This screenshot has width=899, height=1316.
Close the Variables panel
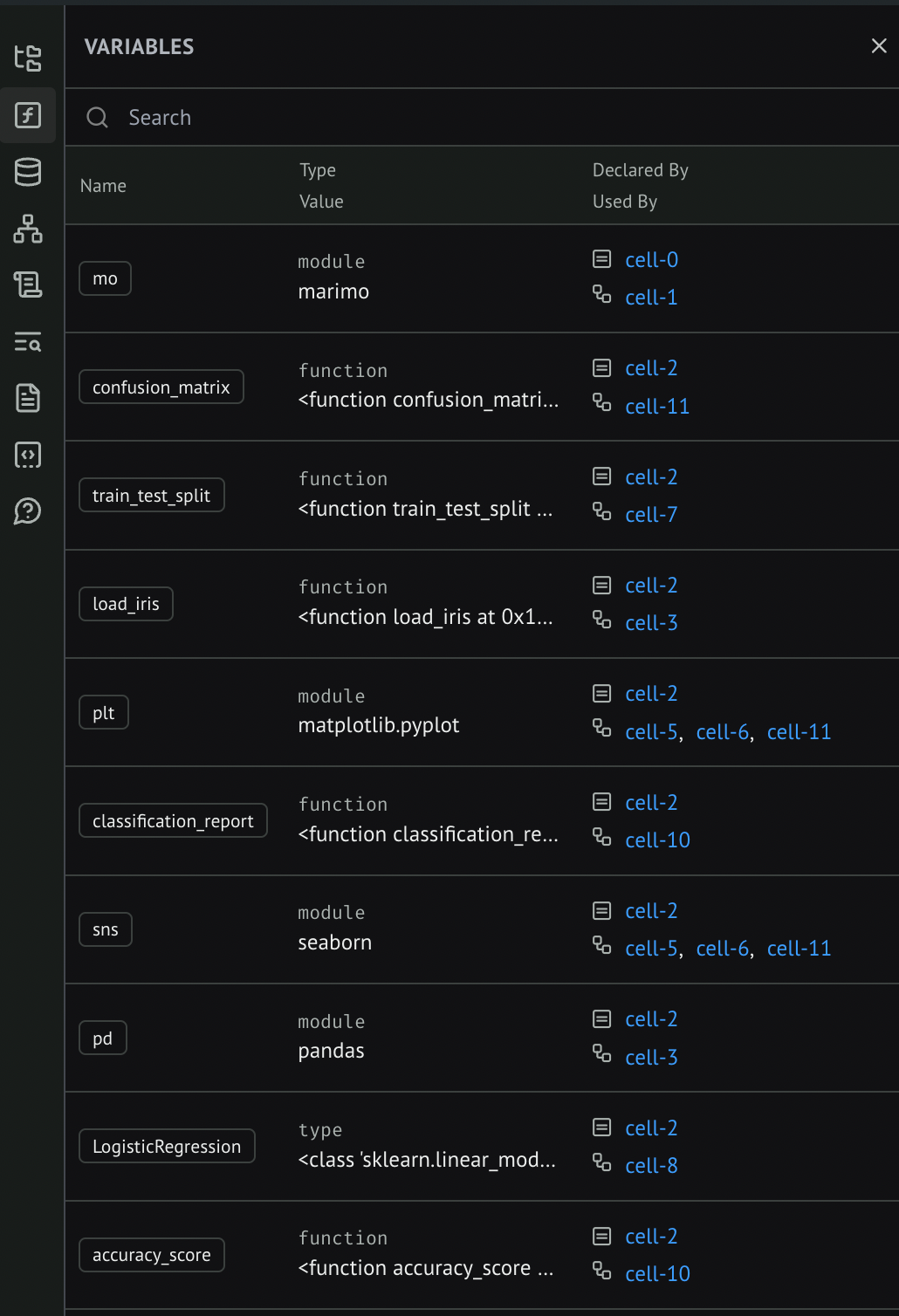[x=879, y=46]
